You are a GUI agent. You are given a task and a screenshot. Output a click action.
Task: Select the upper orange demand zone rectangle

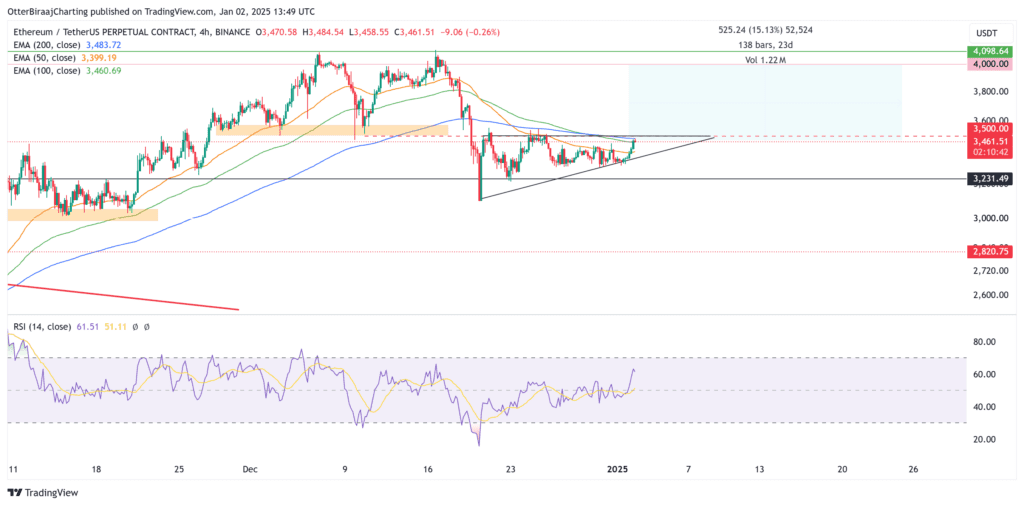pyautogui.click(x=330, y=130)
